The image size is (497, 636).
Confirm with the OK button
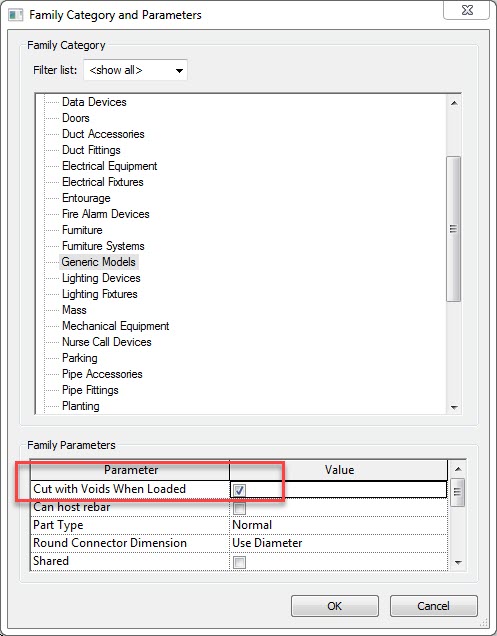[335, 606]
